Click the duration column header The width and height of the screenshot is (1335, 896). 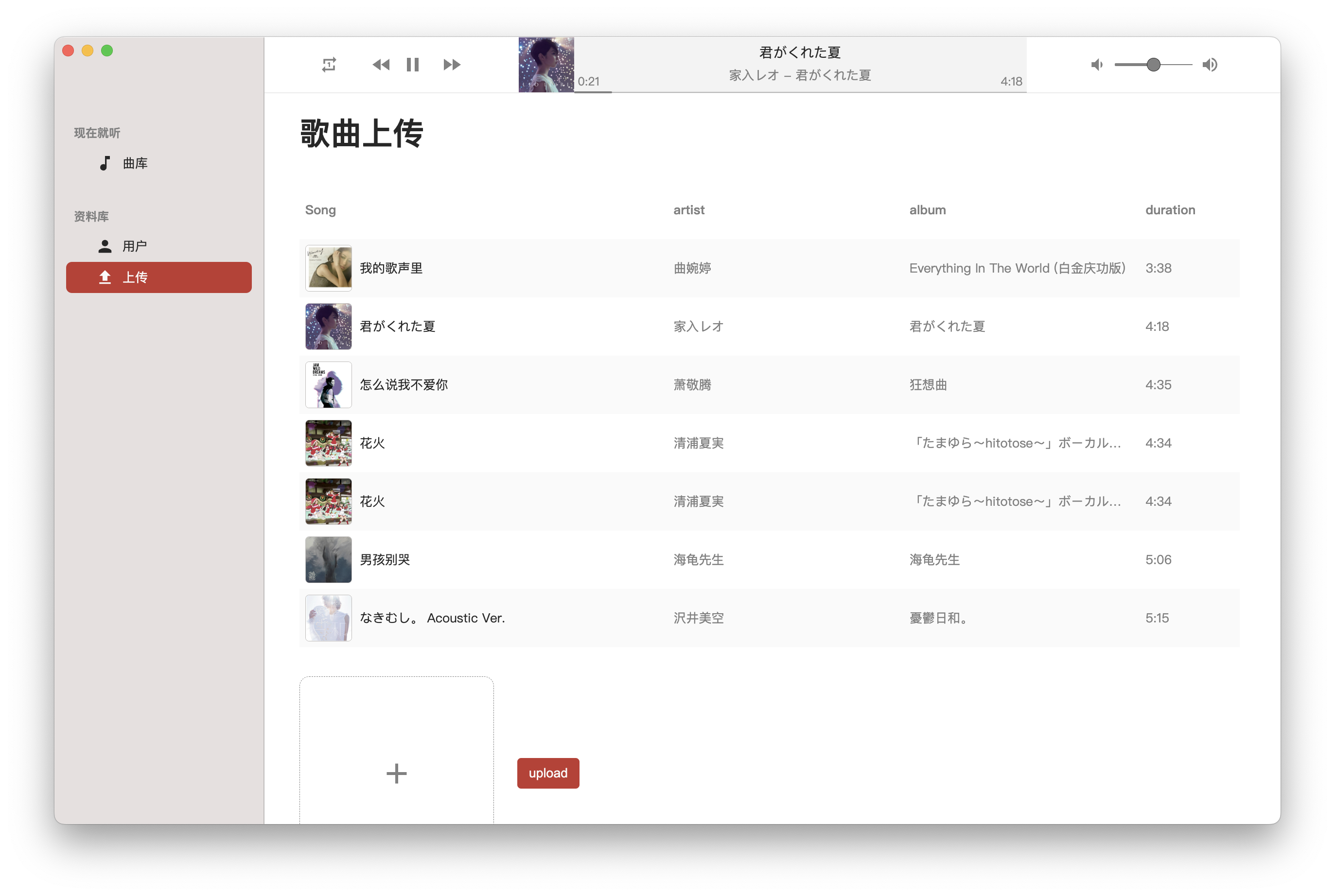click(1170, 210)
